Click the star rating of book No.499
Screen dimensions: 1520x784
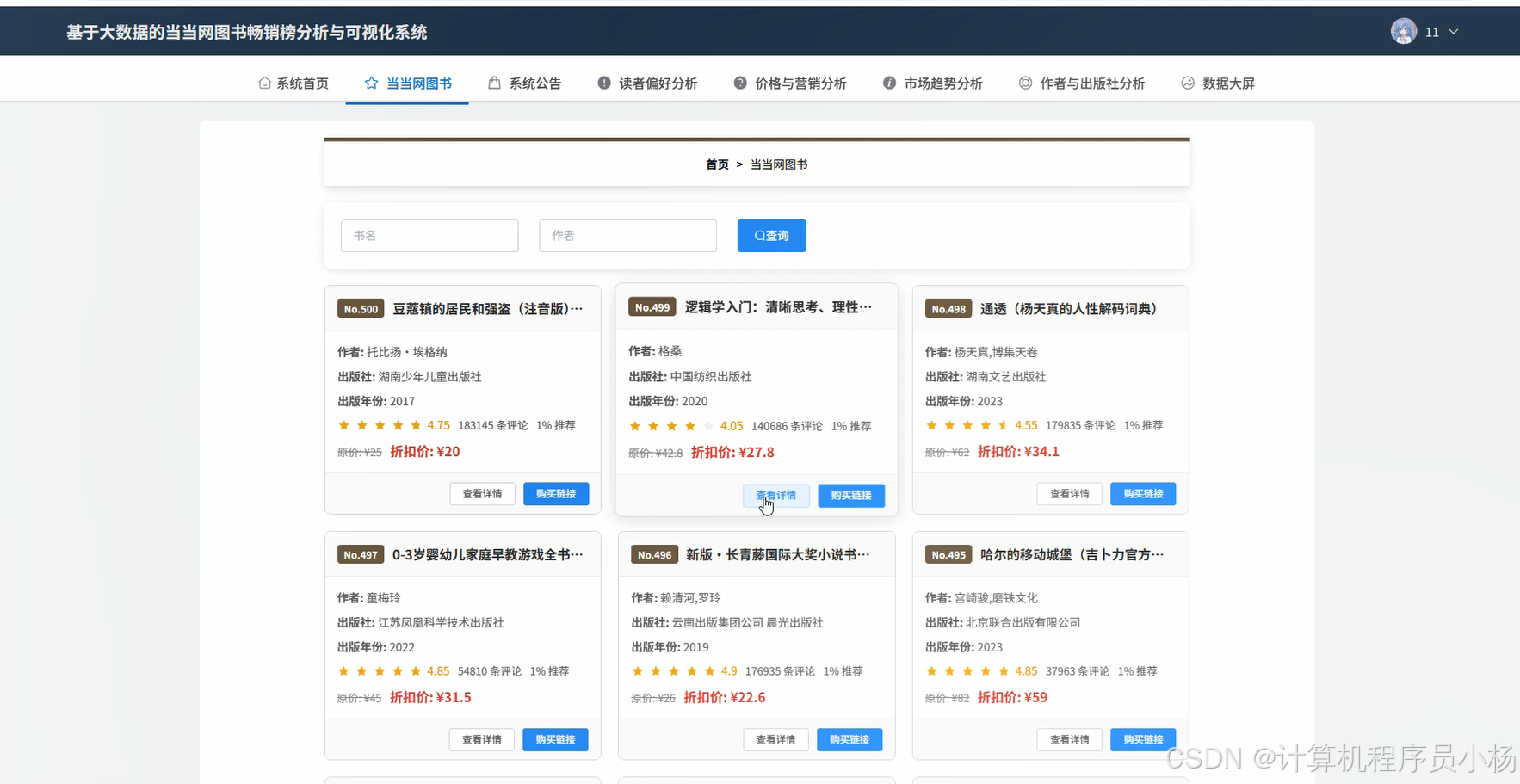tap(671, 426)
